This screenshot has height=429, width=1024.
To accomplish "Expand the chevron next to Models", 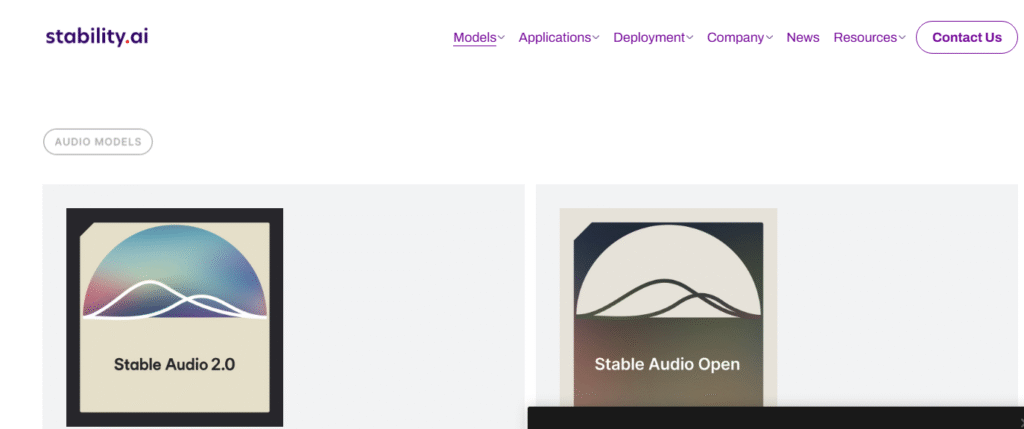I will point(502,38).
